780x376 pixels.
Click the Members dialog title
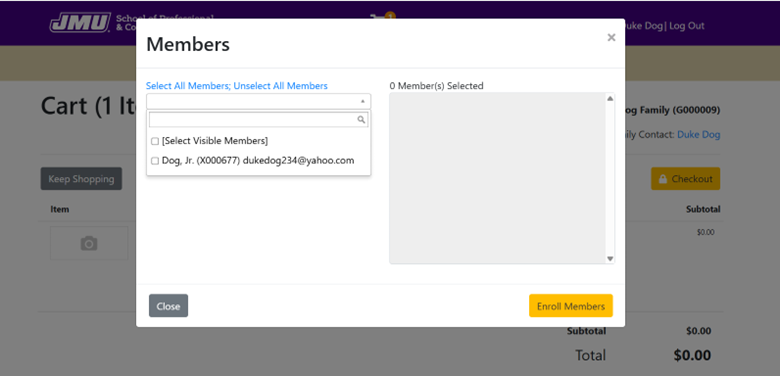click(188, 44)
